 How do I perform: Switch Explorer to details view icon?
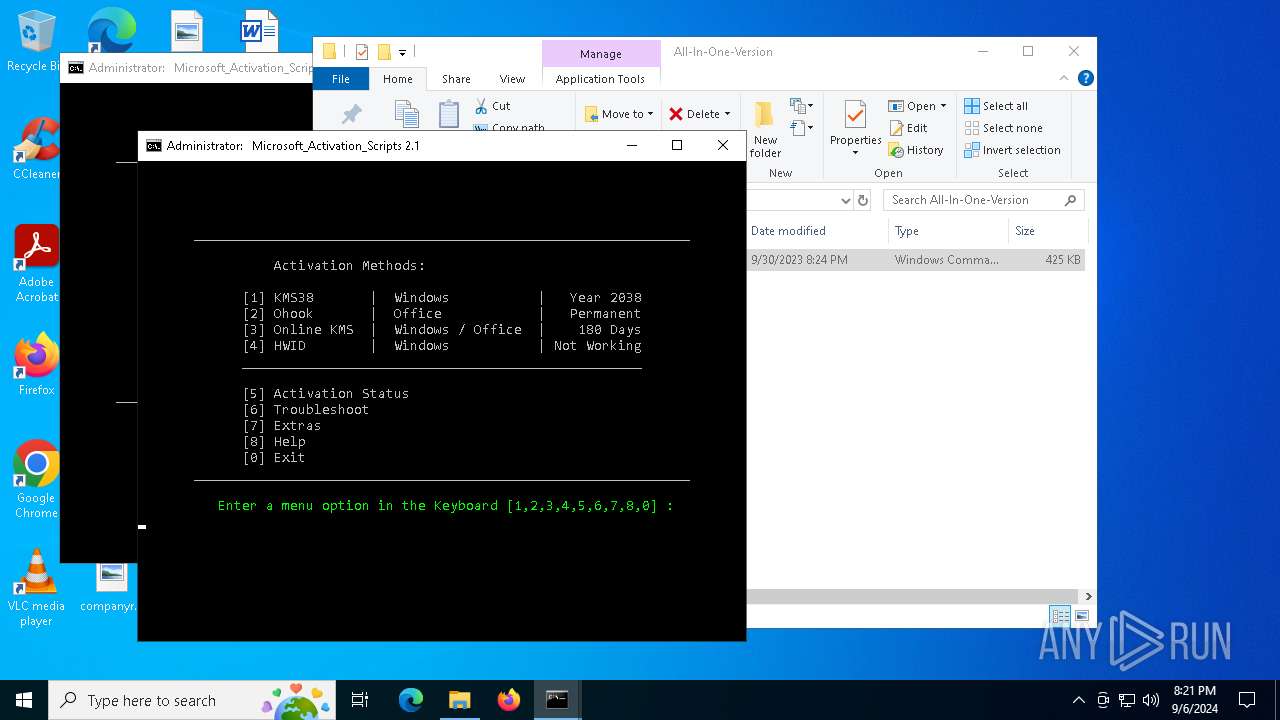coord(1060,616)
